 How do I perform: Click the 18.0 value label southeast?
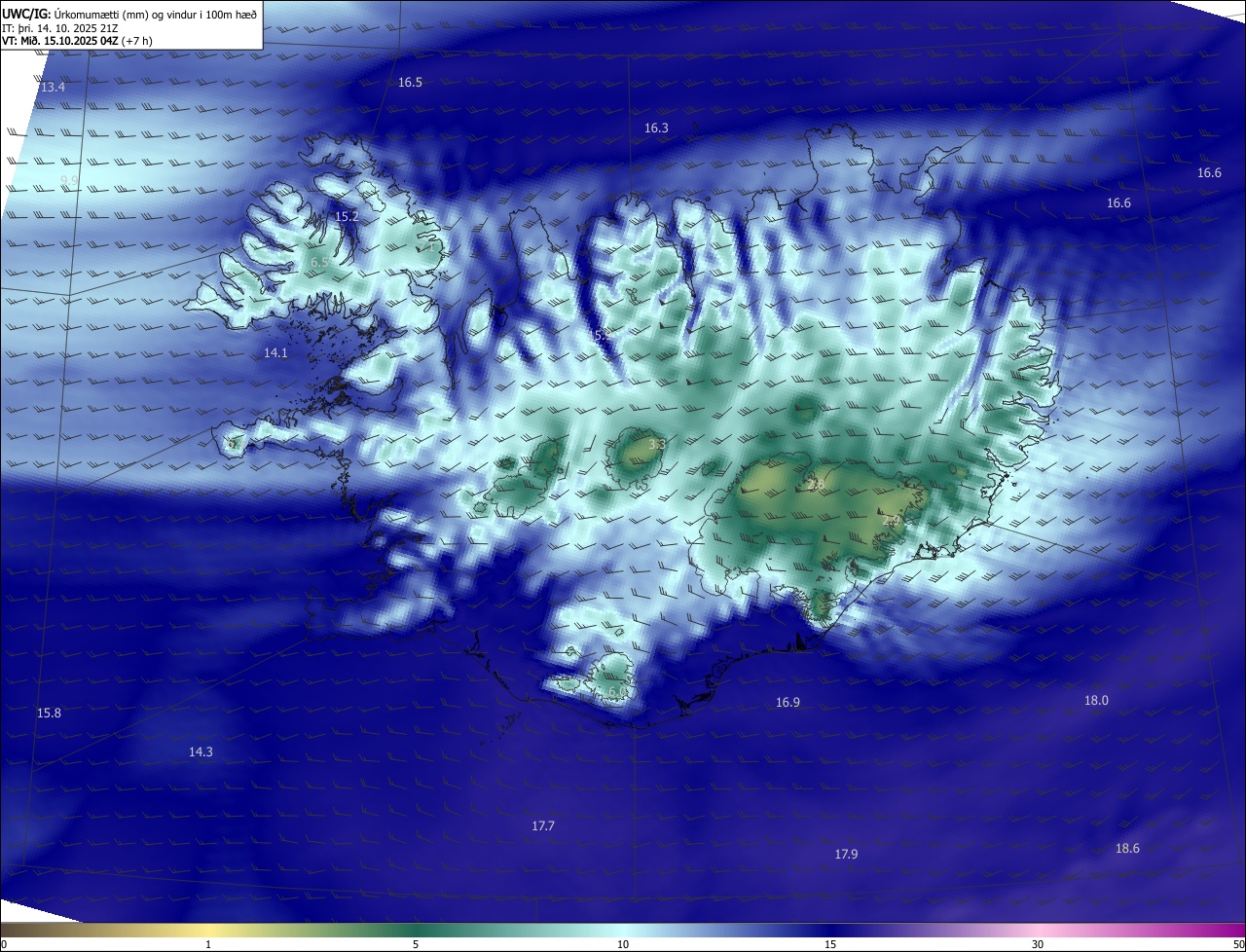pos(1096,701)
